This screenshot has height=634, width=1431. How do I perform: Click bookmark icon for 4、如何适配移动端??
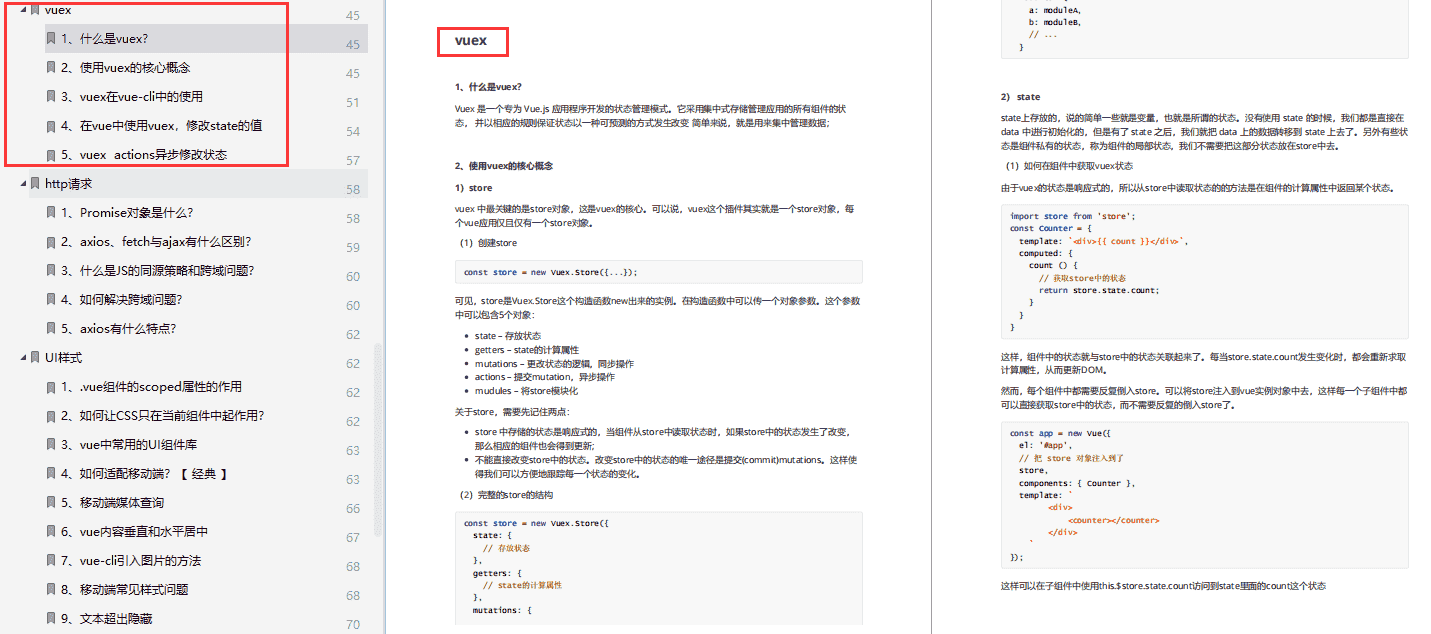tap(51, 474)
